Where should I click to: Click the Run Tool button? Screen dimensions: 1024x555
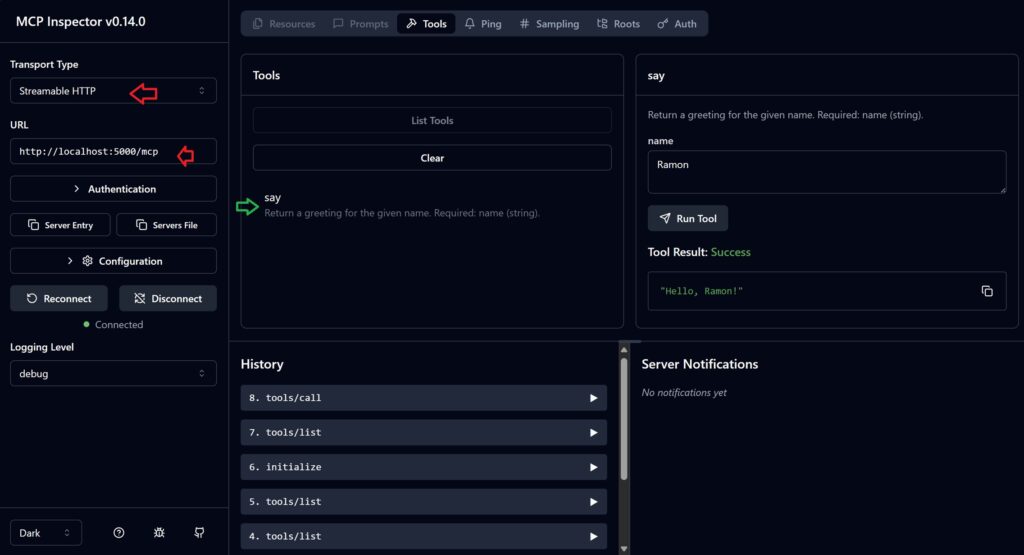click(688, 218)
